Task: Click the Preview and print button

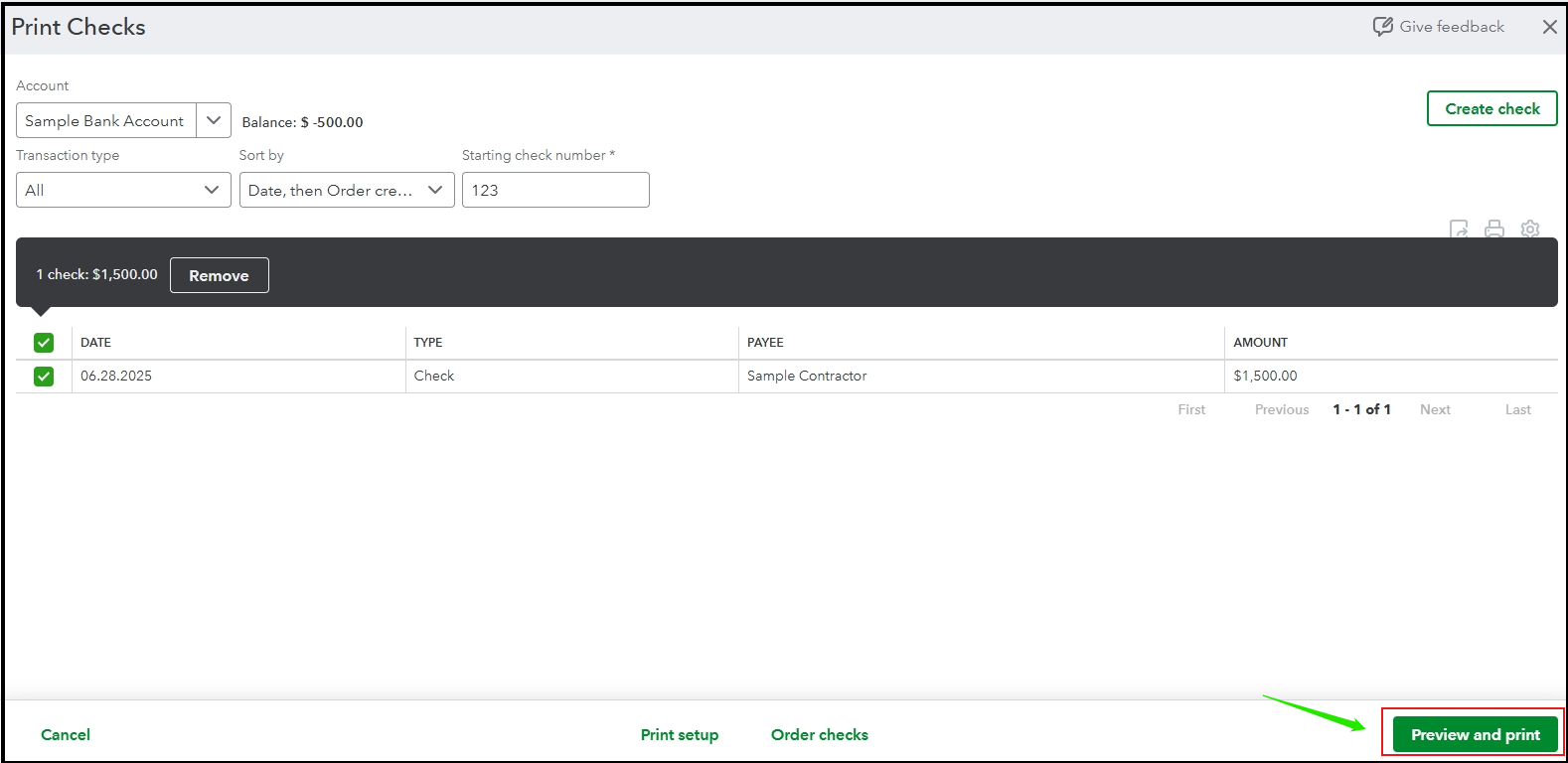Action: tap(1476, 734)
